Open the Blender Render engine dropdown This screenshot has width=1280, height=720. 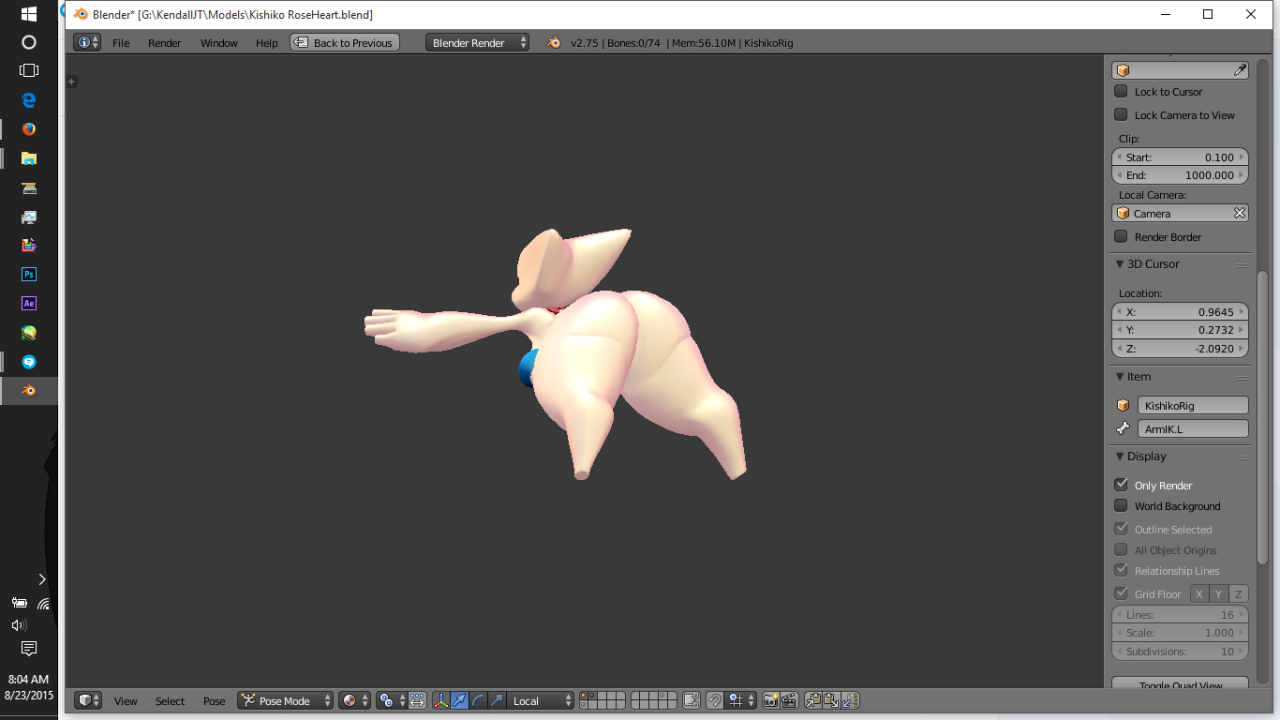[x=477, y=43]
